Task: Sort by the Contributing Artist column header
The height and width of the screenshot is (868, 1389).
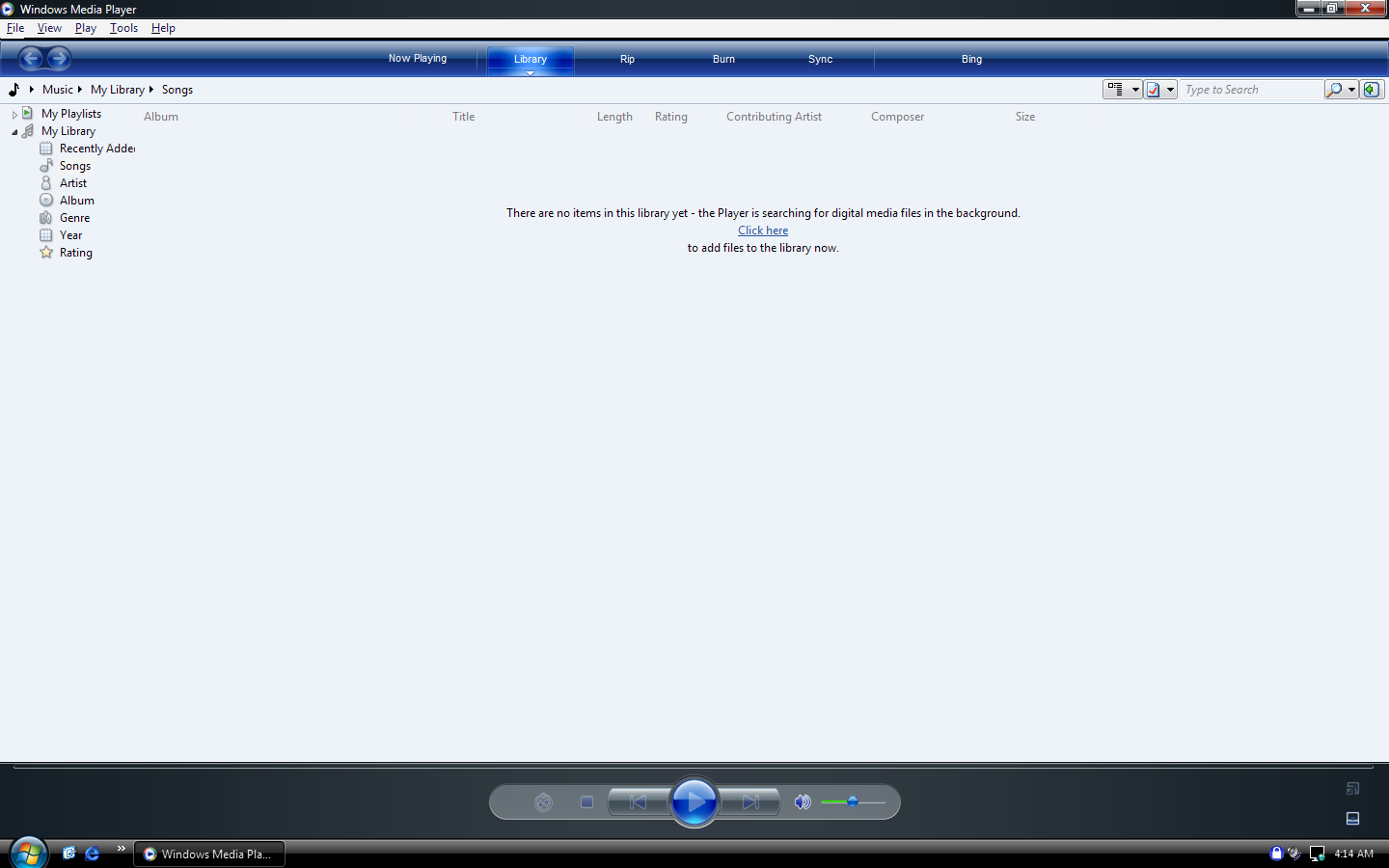Action: pyautogui.click(x=774, y=117)
